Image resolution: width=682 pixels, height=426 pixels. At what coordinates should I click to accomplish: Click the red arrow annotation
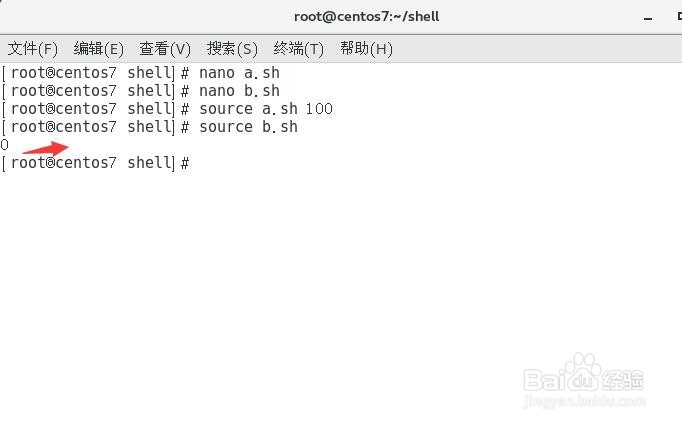[x=46, y=148]
